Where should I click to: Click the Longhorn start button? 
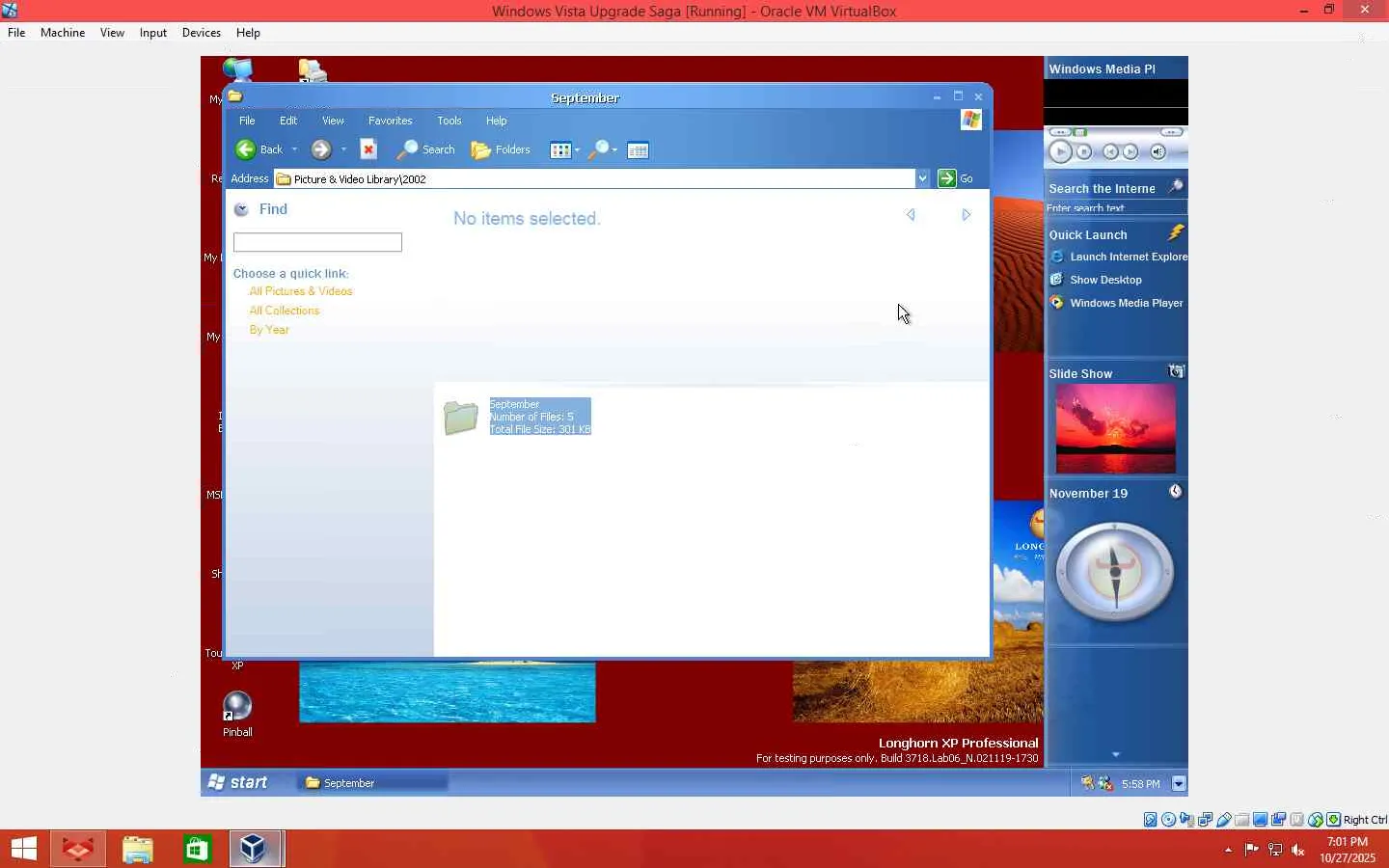point(238,782)
